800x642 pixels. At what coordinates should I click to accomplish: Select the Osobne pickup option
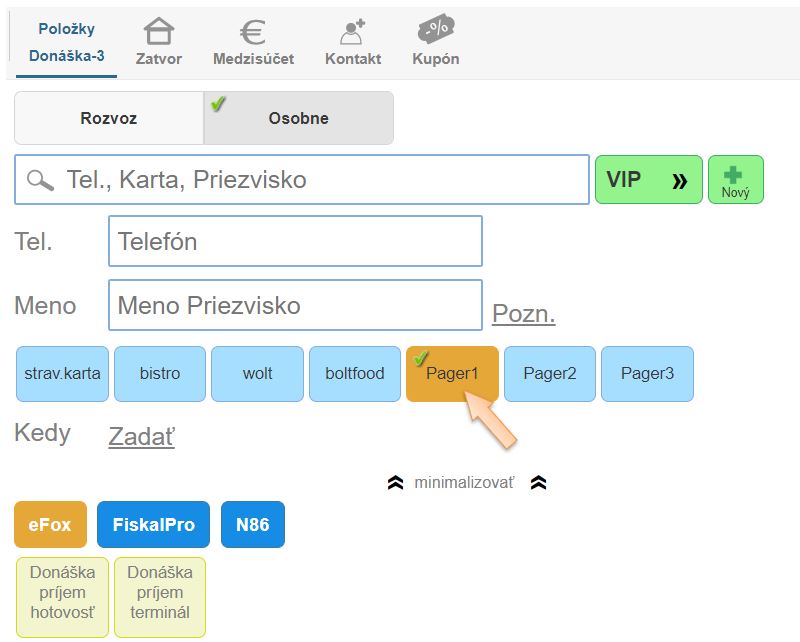(x=298, y=118)
